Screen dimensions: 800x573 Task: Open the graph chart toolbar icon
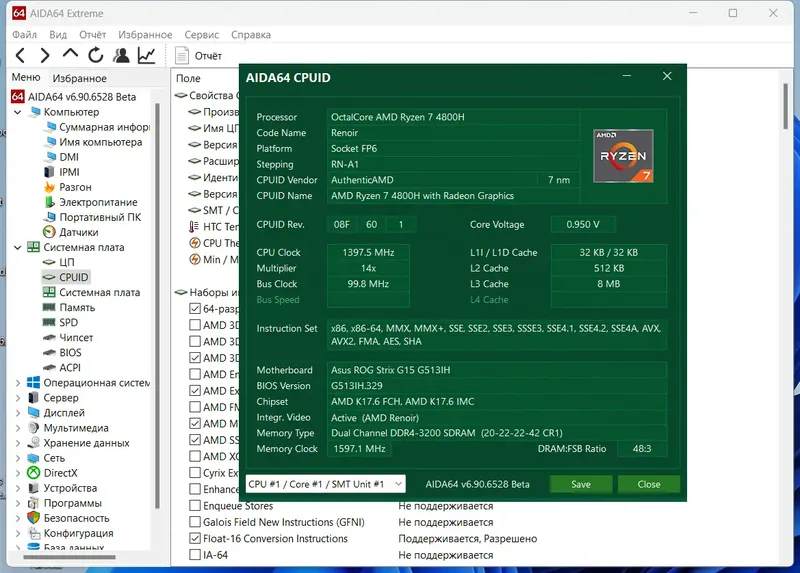click(147, 56)
